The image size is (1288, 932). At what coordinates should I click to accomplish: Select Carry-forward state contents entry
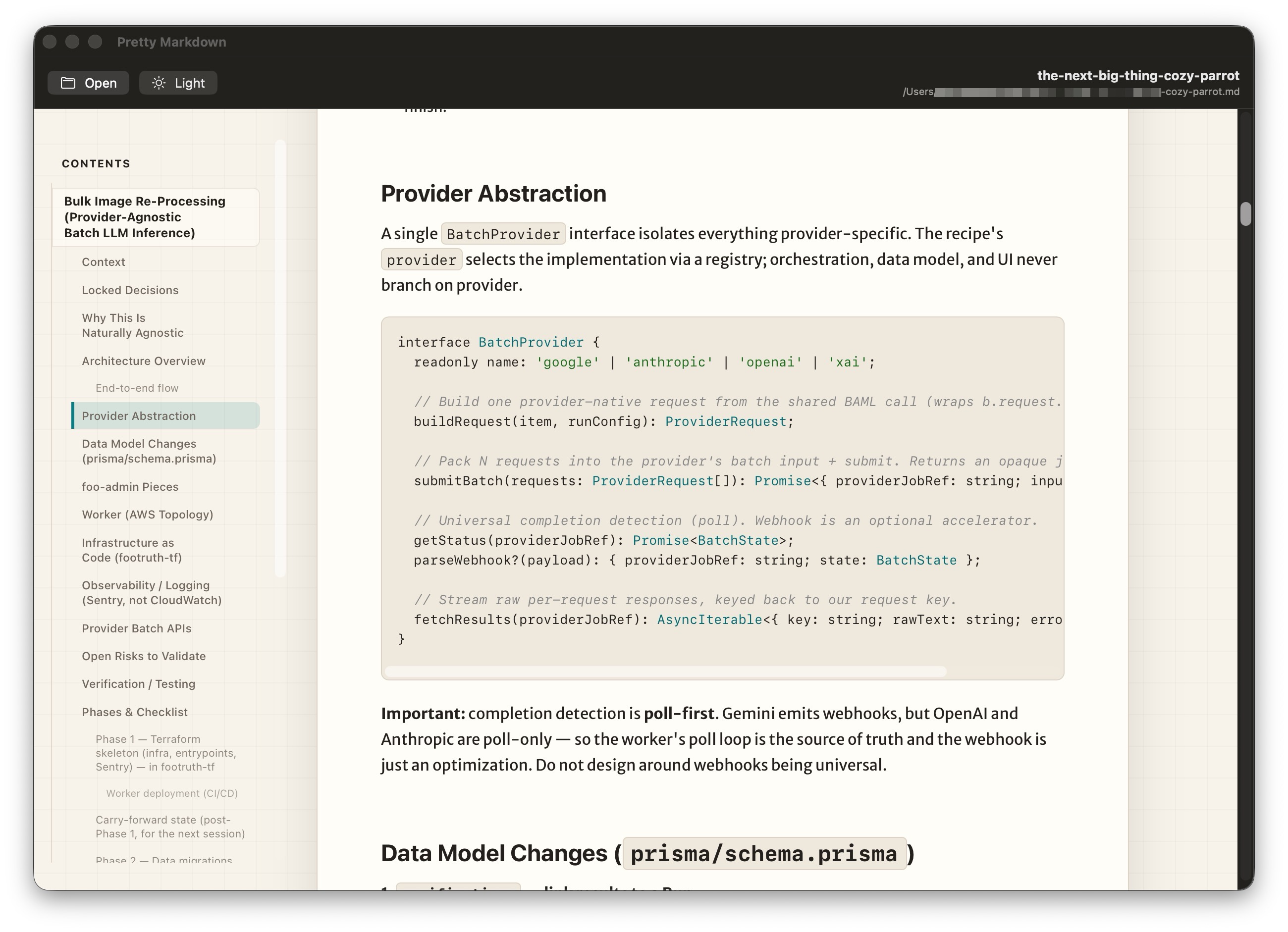point(170,827)
